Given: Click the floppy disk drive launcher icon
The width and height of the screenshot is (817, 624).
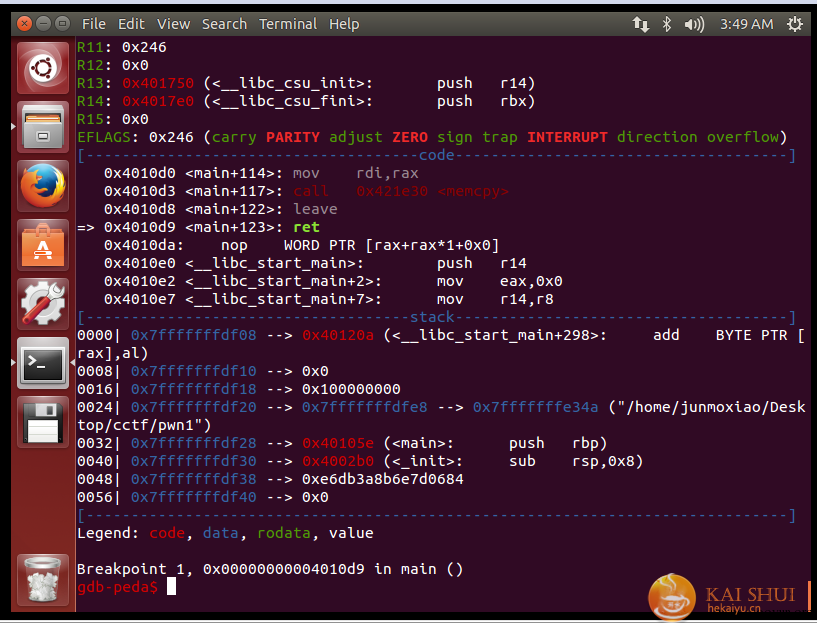Looking at the screenshot, I should (43, 422).
